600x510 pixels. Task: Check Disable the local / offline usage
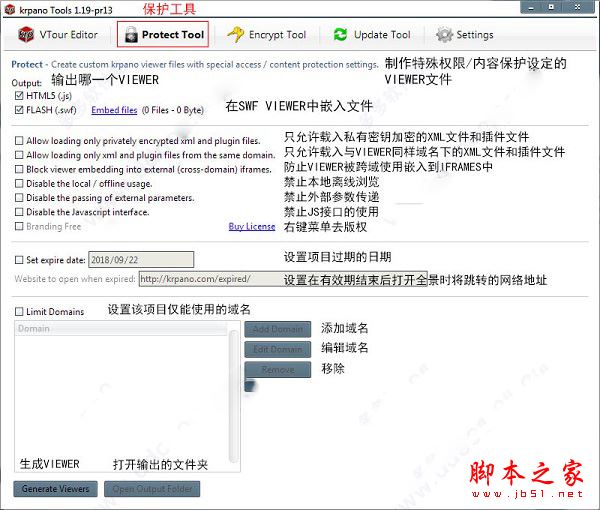[19, 183]
